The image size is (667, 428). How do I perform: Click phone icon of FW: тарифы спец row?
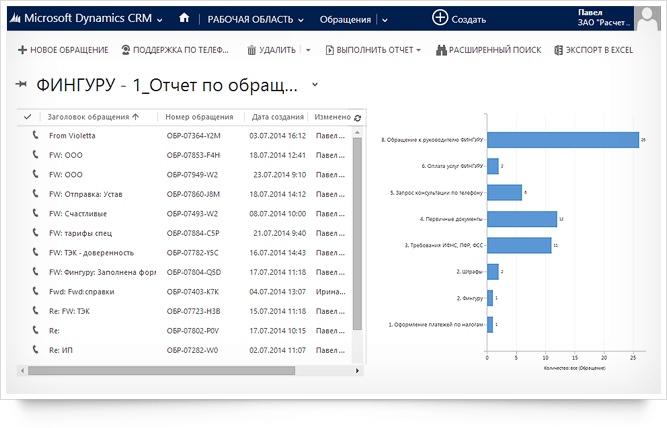[x=36, y=233]
